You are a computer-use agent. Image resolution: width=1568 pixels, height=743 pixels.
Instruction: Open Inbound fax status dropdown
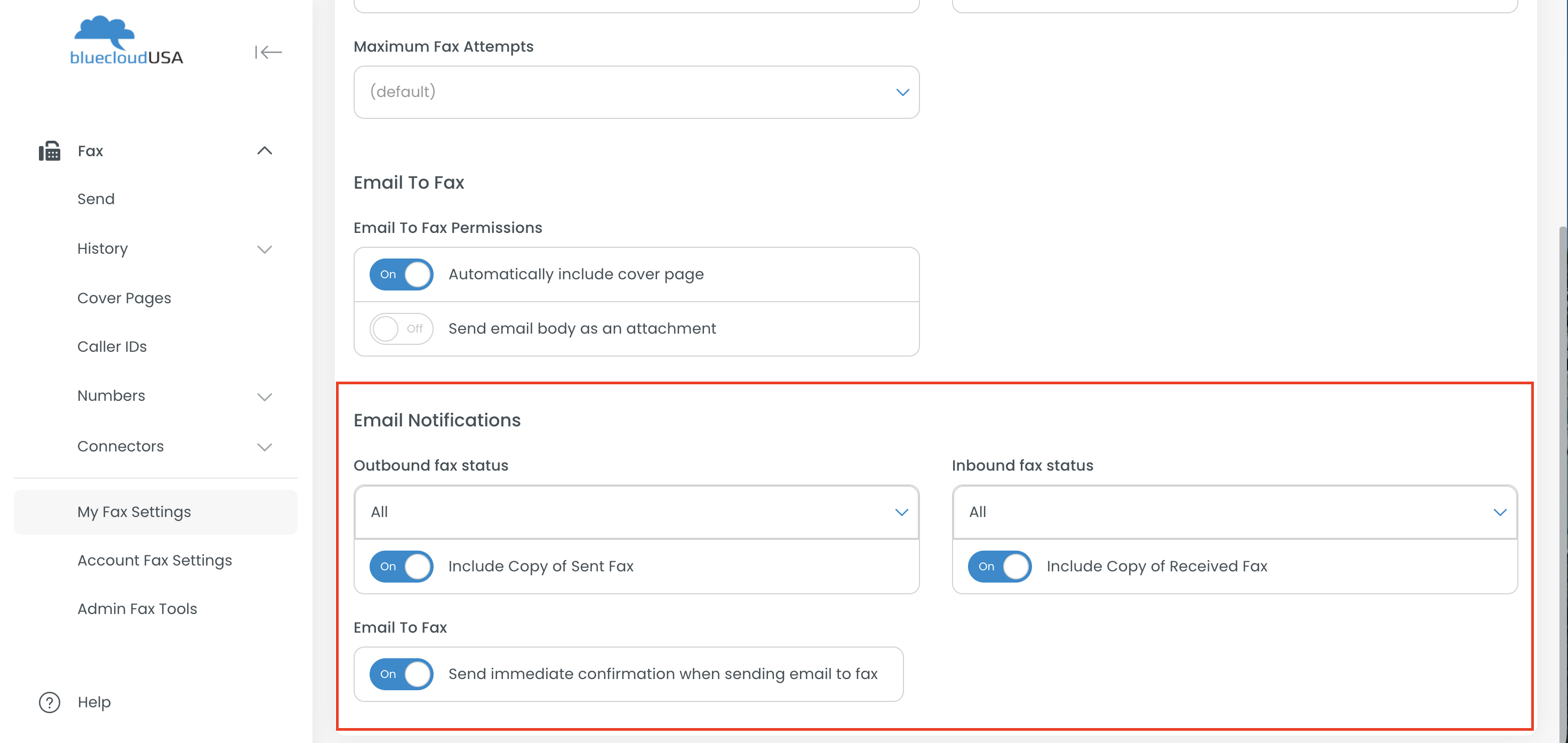[1235, 512]
